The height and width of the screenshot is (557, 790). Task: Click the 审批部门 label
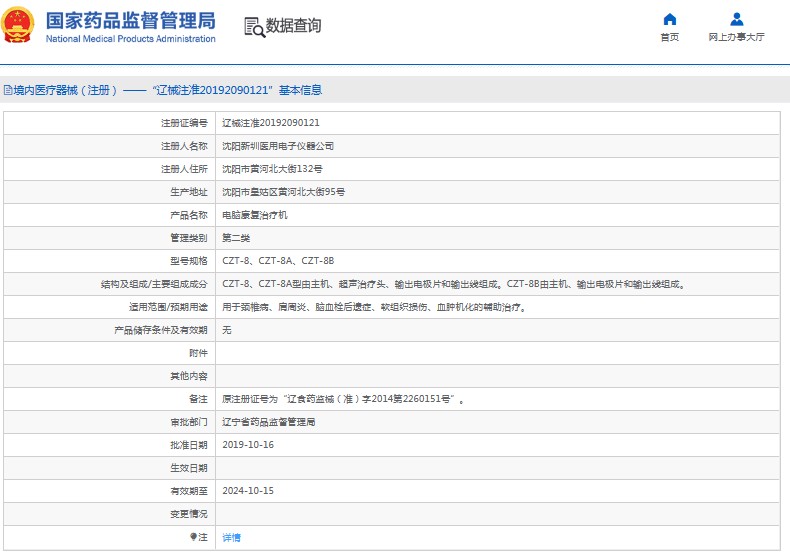tap(189, 422)
